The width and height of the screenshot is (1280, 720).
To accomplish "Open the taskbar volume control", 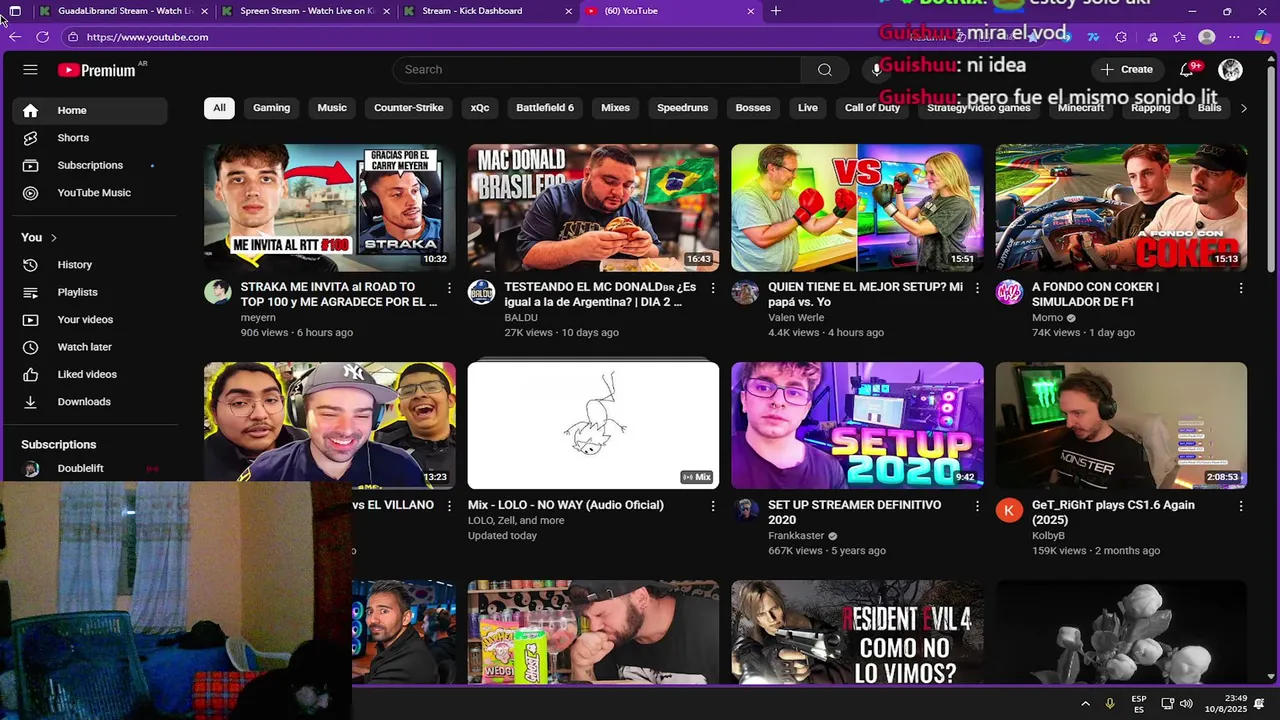I will coord(1186,704).
